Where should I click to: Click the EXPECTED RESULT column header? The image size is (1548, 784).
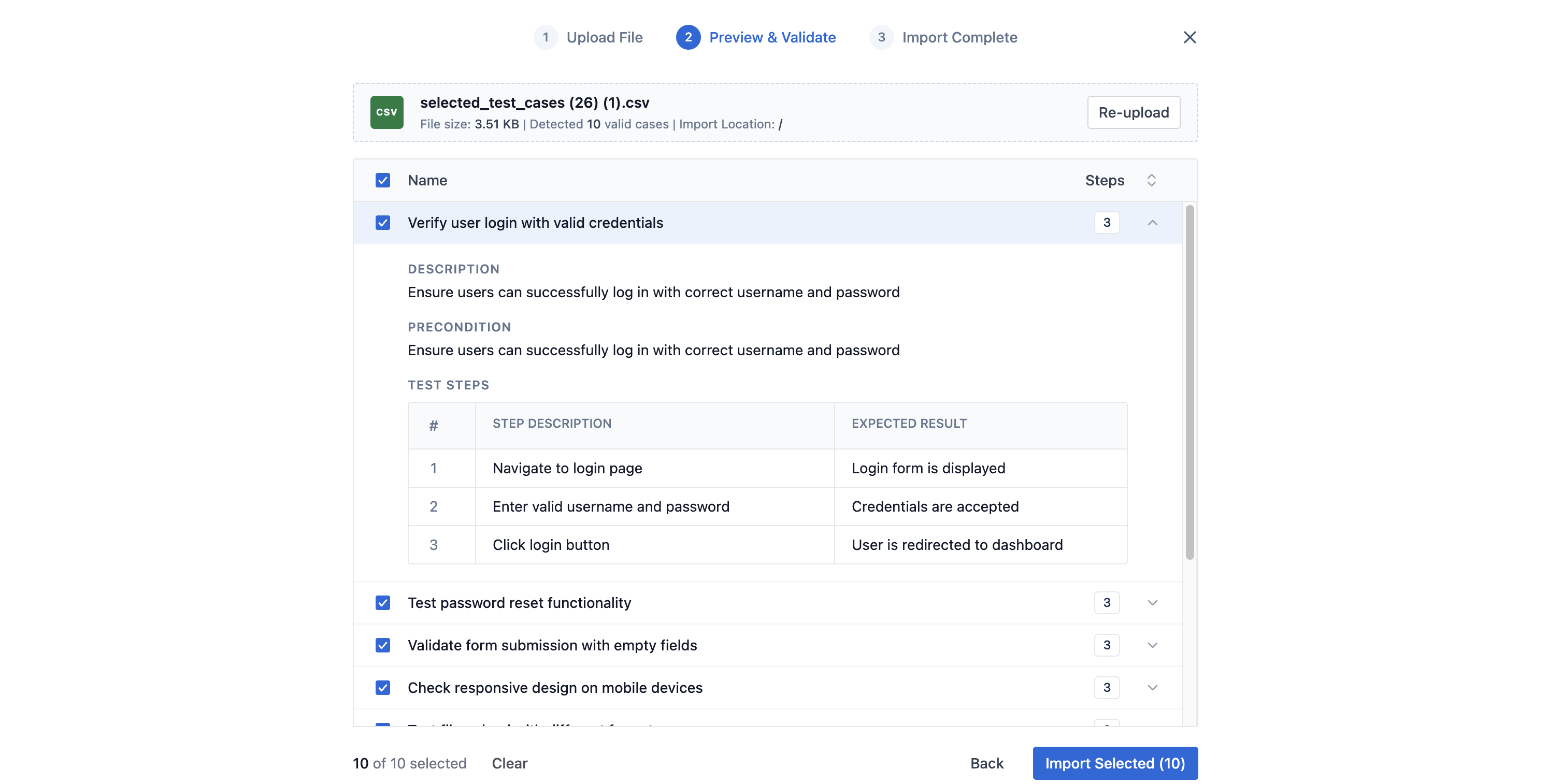pyautogui.click(x=909, y=424)
